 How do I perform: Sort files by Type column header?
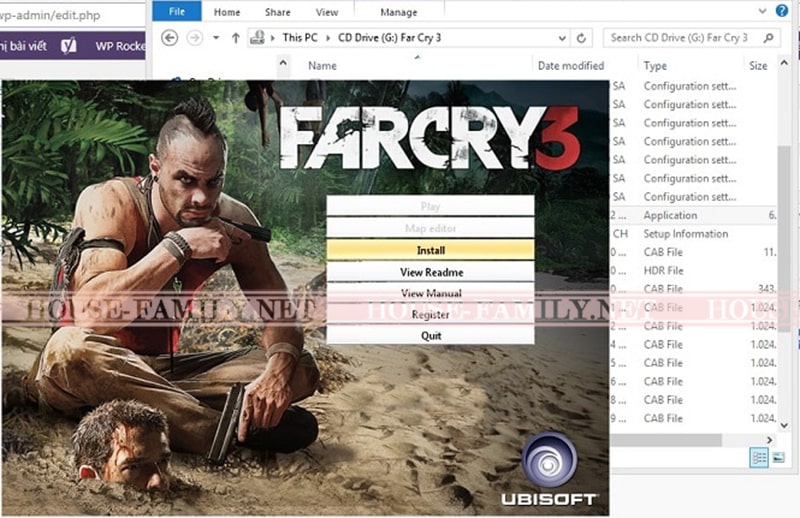655,66
